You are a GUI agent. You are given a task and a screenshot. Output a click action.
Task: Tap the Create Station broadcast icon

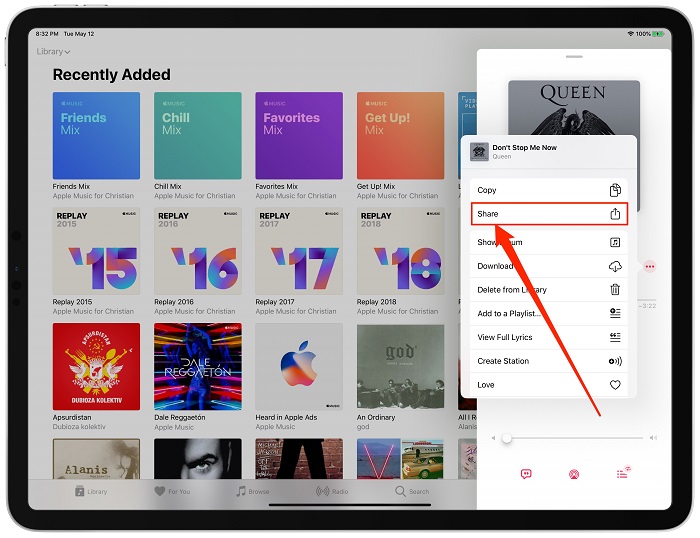tap(615, 361)
